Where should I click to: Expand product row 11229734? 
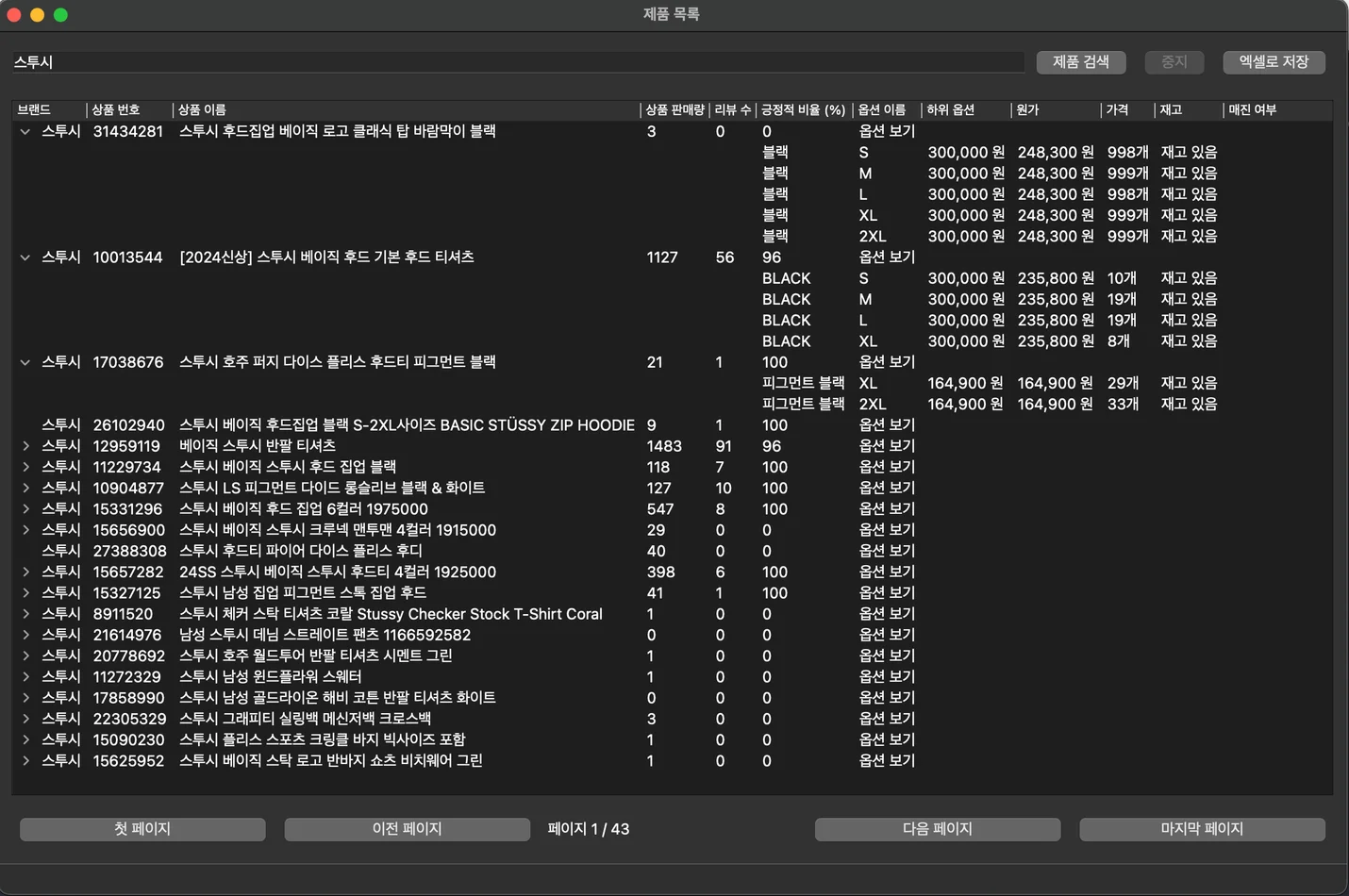click(25, 467)
